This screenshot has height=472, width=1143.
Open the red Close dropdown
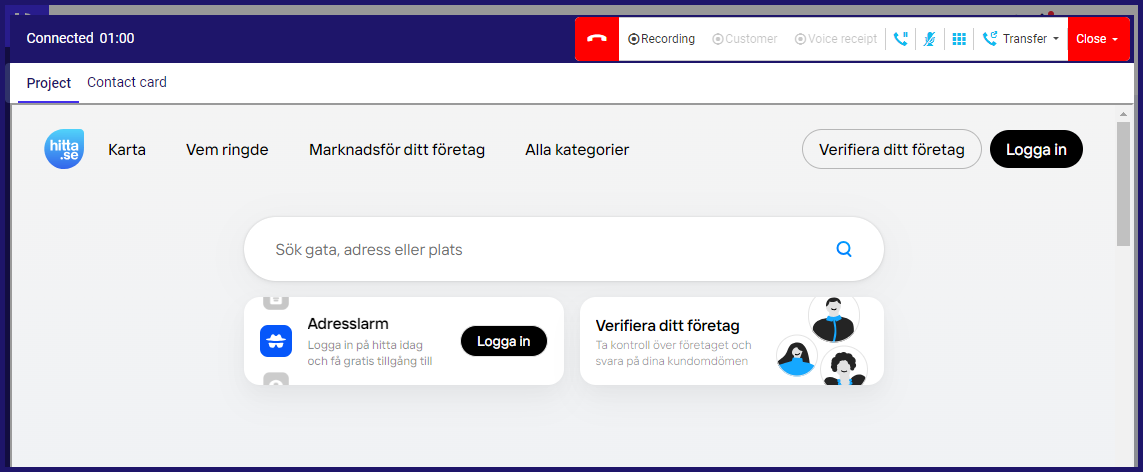coord(1097,39)
